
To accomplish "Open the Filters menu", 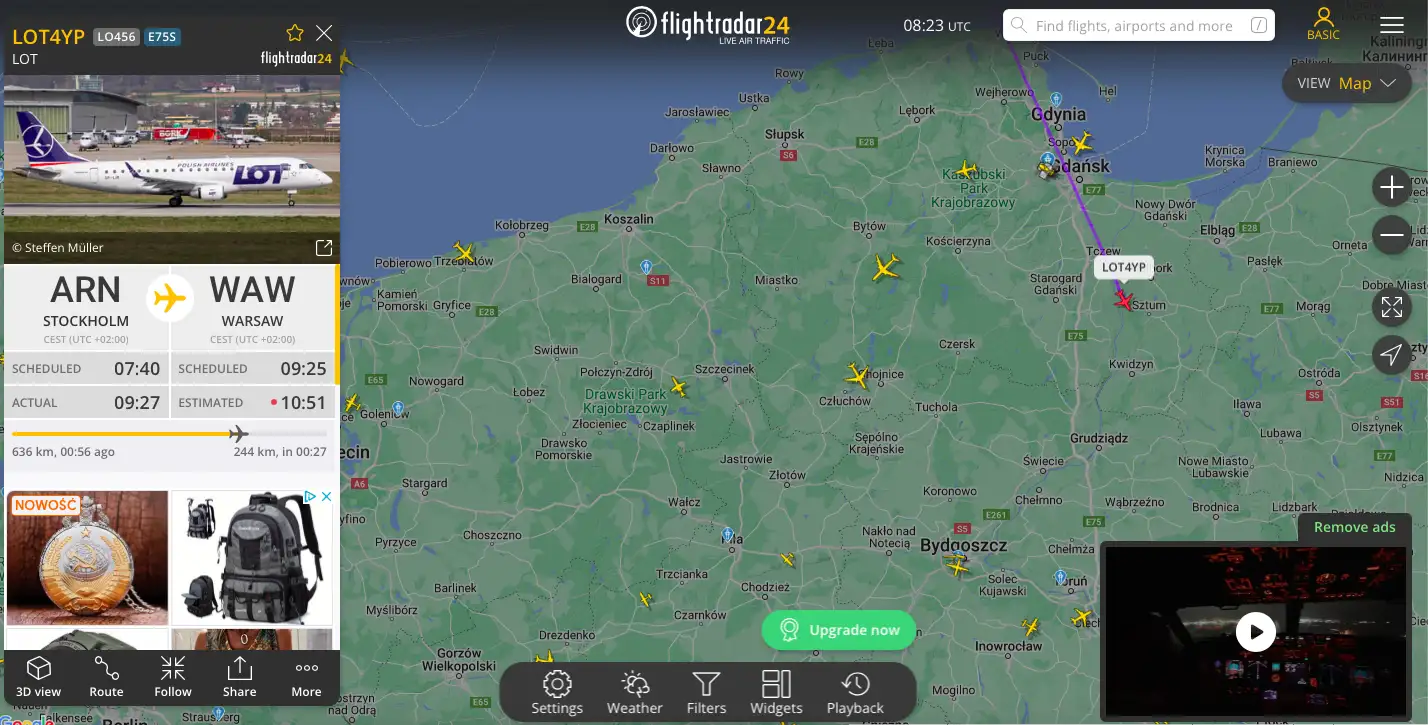I will point(706,693).
